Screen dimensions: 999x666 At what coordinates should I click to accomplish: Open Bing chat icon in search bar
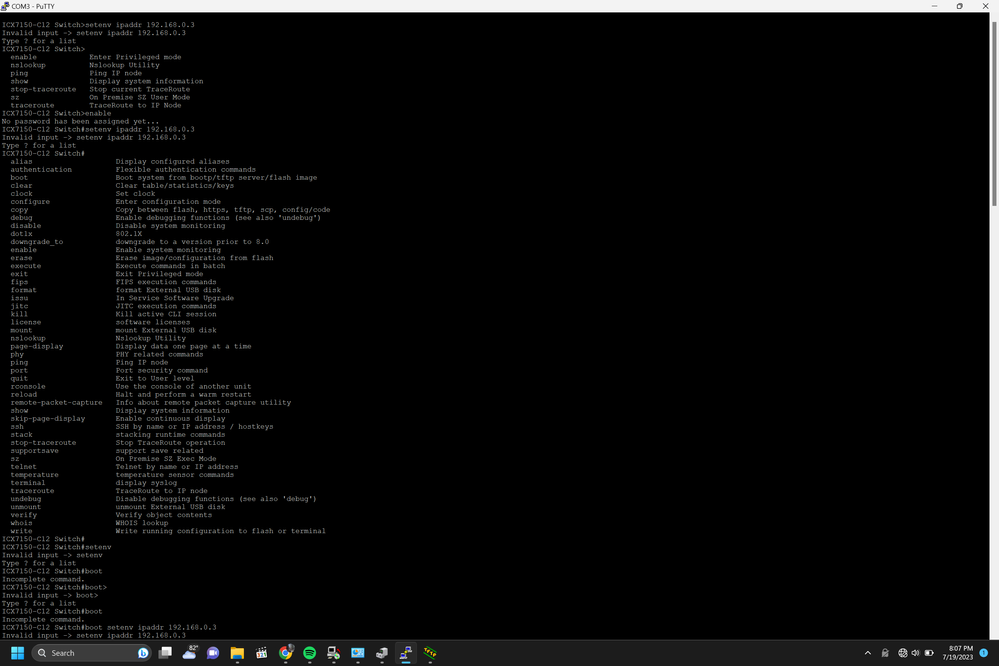tap(143, 653)
